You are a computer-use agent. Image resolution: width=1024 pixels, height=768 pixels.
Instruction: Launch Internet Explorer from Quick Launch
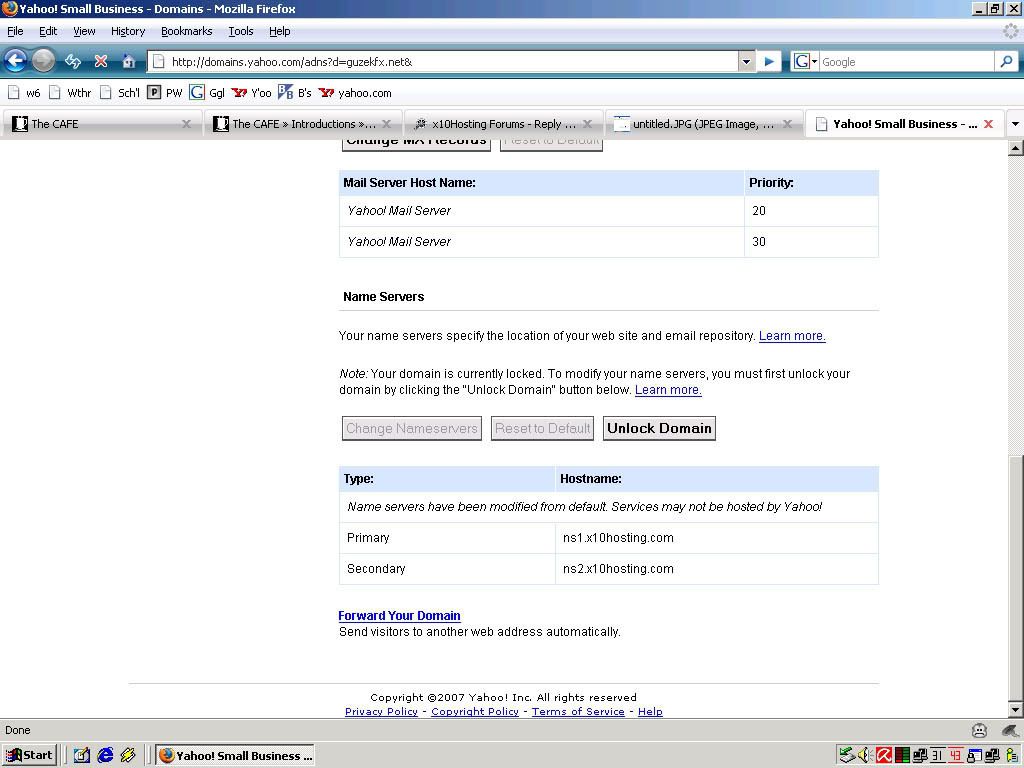(x=105, y=756)
